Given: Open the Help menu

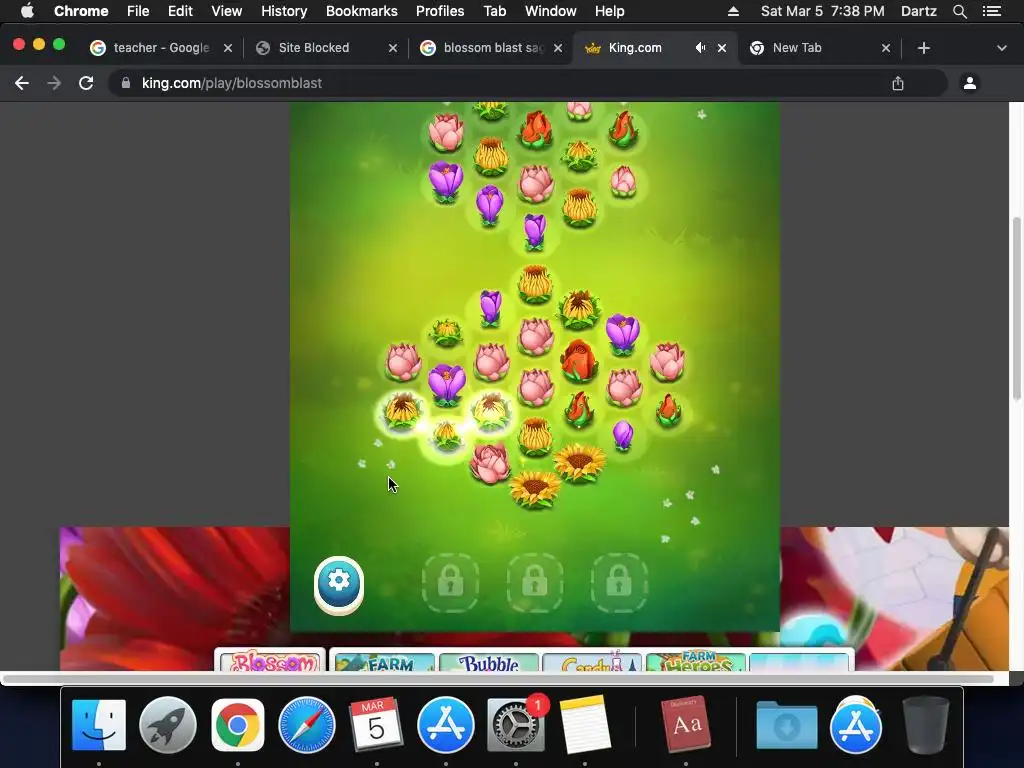Looking at the screenshot, I should (609, 11).
